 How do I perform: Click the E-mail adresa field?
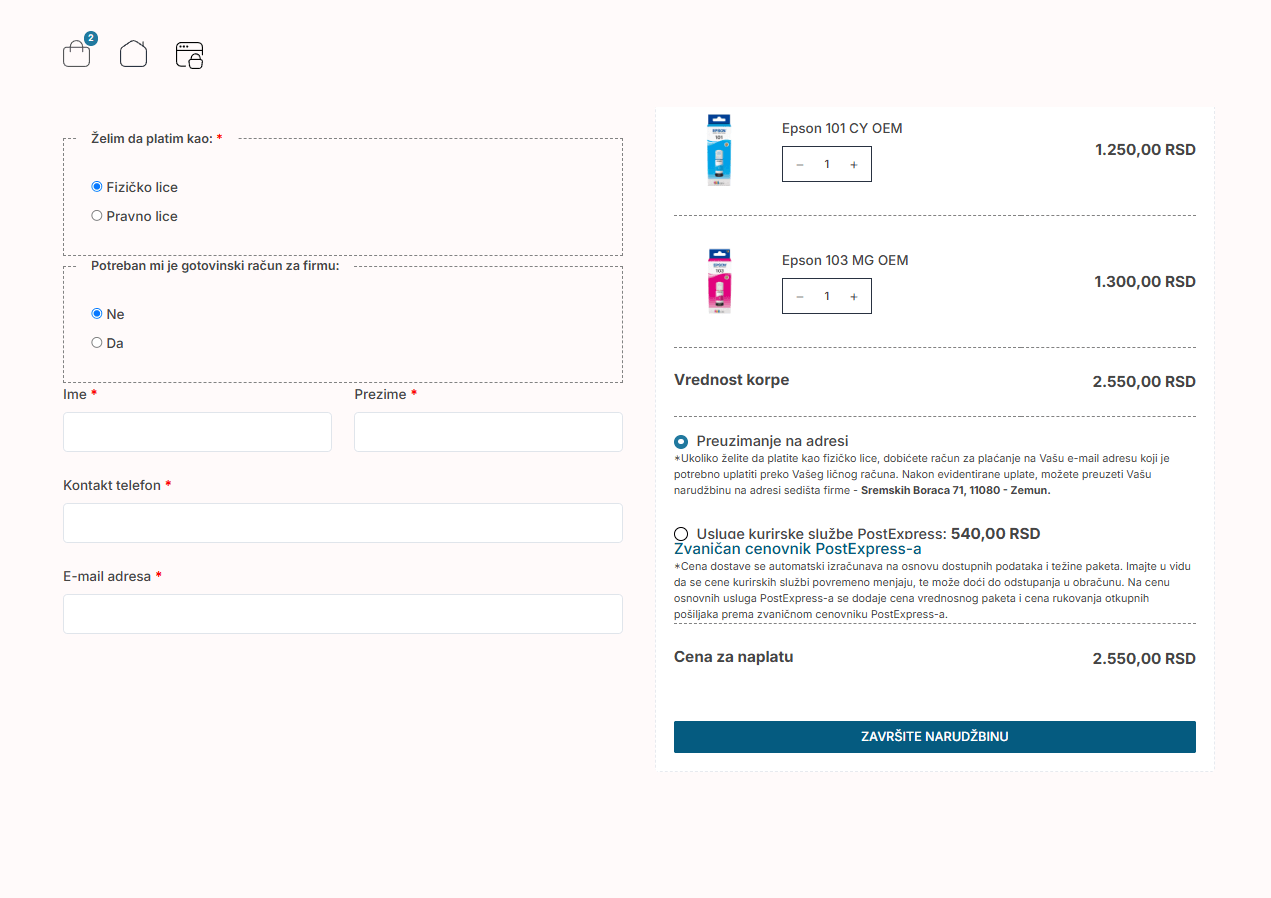click(342, 614)
